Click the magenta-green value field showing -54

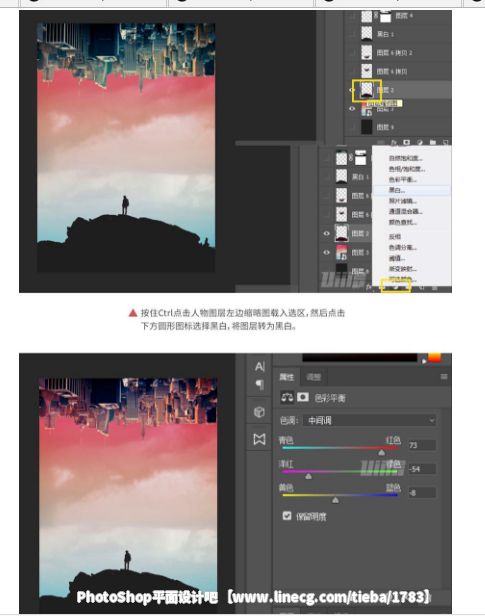(422, 469)
